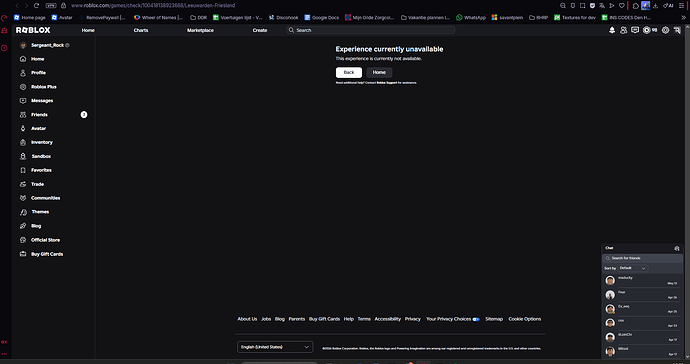Open the Charts tab in Roblox navigation

(141, 30)
